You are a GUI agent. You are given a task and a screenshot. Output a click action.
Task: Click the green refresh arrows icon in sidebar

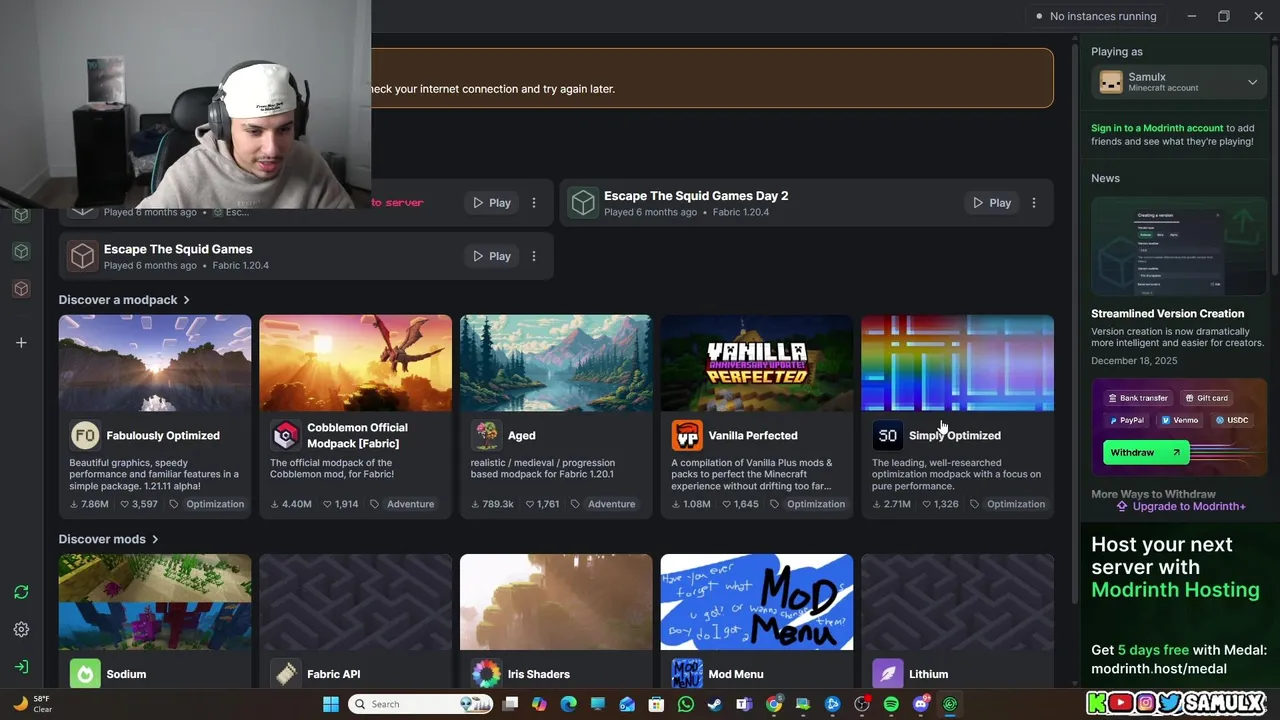(x=21, y=592)
